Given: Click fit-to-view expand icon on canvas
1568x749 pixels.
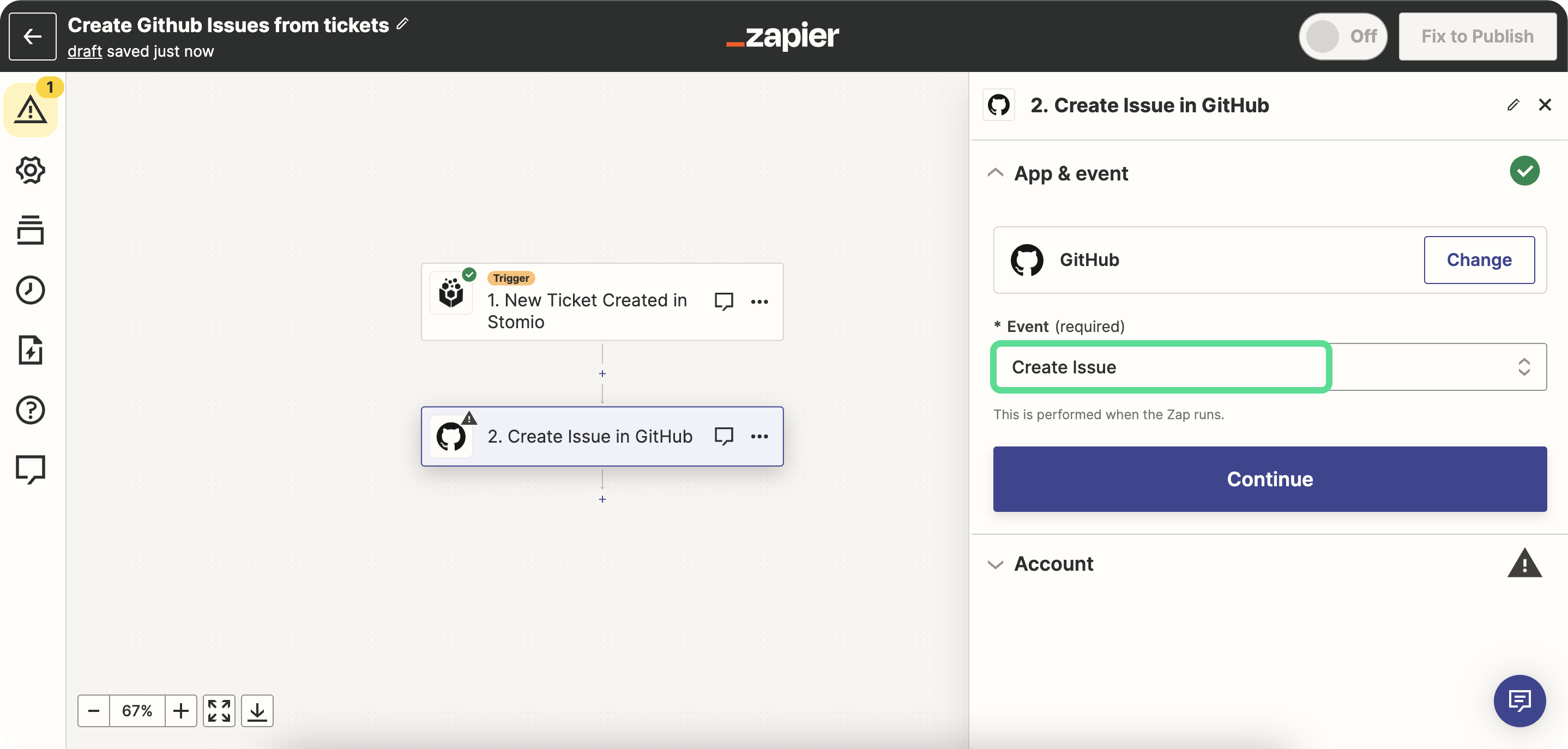Looking at the screenshot, I should 219,711.
